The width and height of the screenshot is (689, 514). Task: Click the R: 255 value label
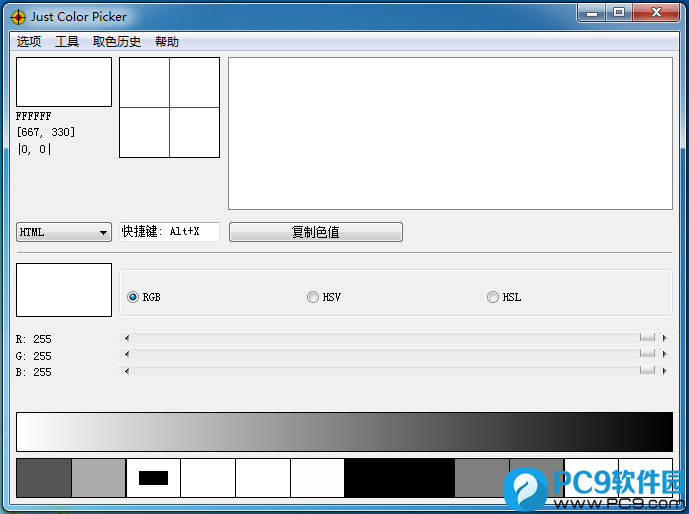pos(34,339)
